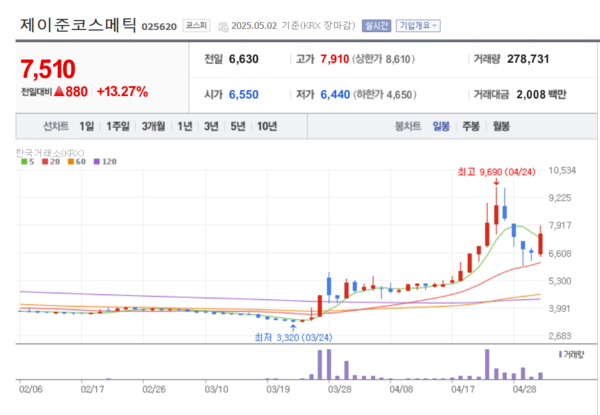
Task: Click the 02/06 date axis label
Action: 31,389
